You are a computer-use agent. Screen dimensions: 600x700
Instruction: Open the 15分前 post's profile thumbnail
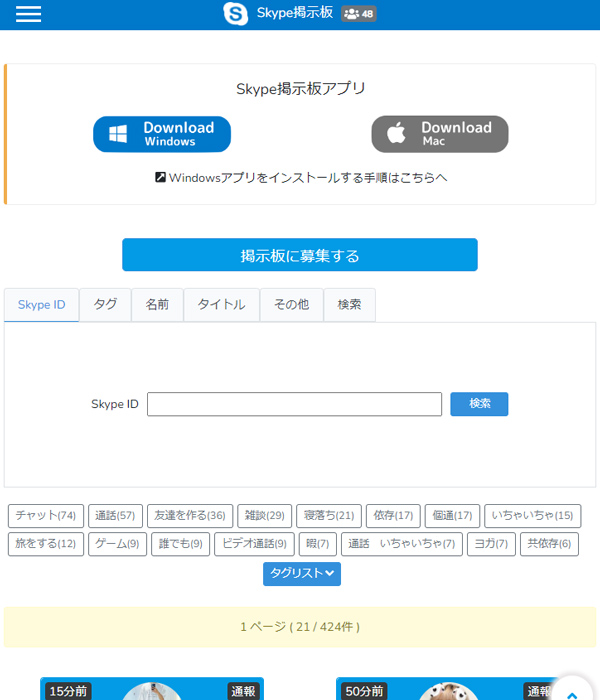pyautogui.click(x=152, y=691)
